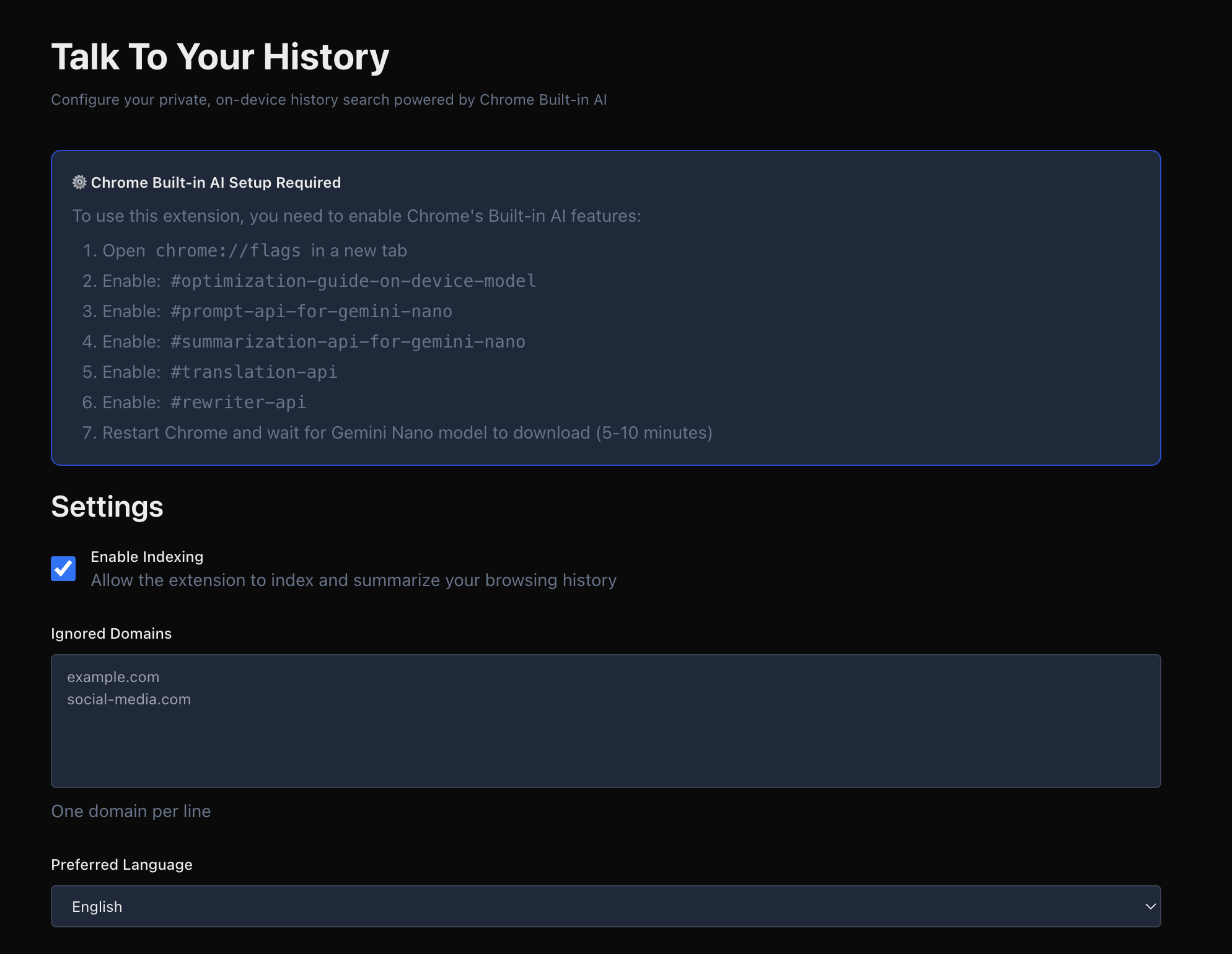Image resolution: width=1232 pixels, height=954 pixels.
Task: Click the Settings section heading
Action: point(107,507)
